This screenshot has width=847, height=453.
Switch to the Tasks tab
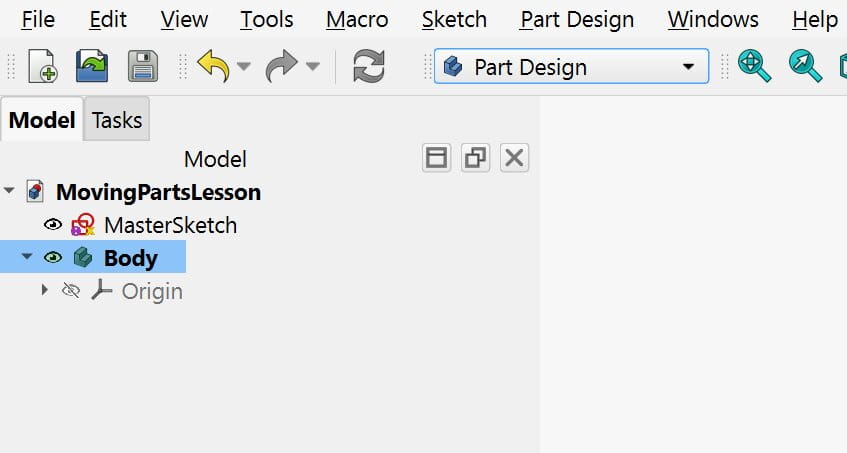tap(117, 121)
